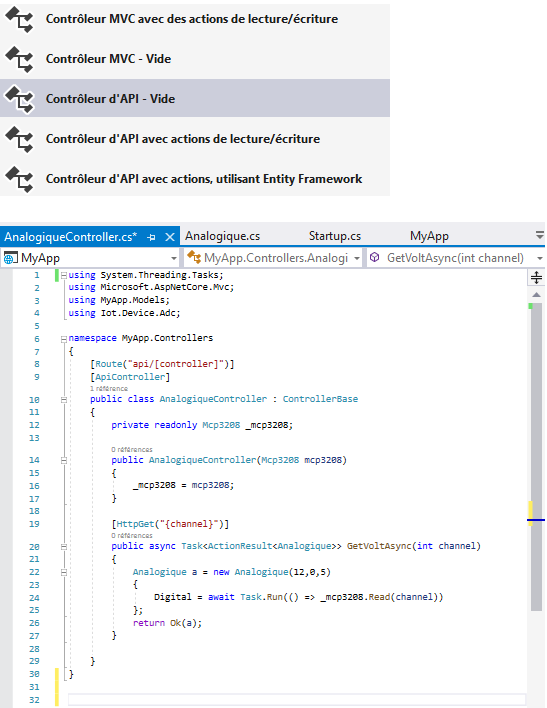Click the '1 référence' CodeLens link
The height and width of the screenshot is (708, 547).
[x=109, y=389]
